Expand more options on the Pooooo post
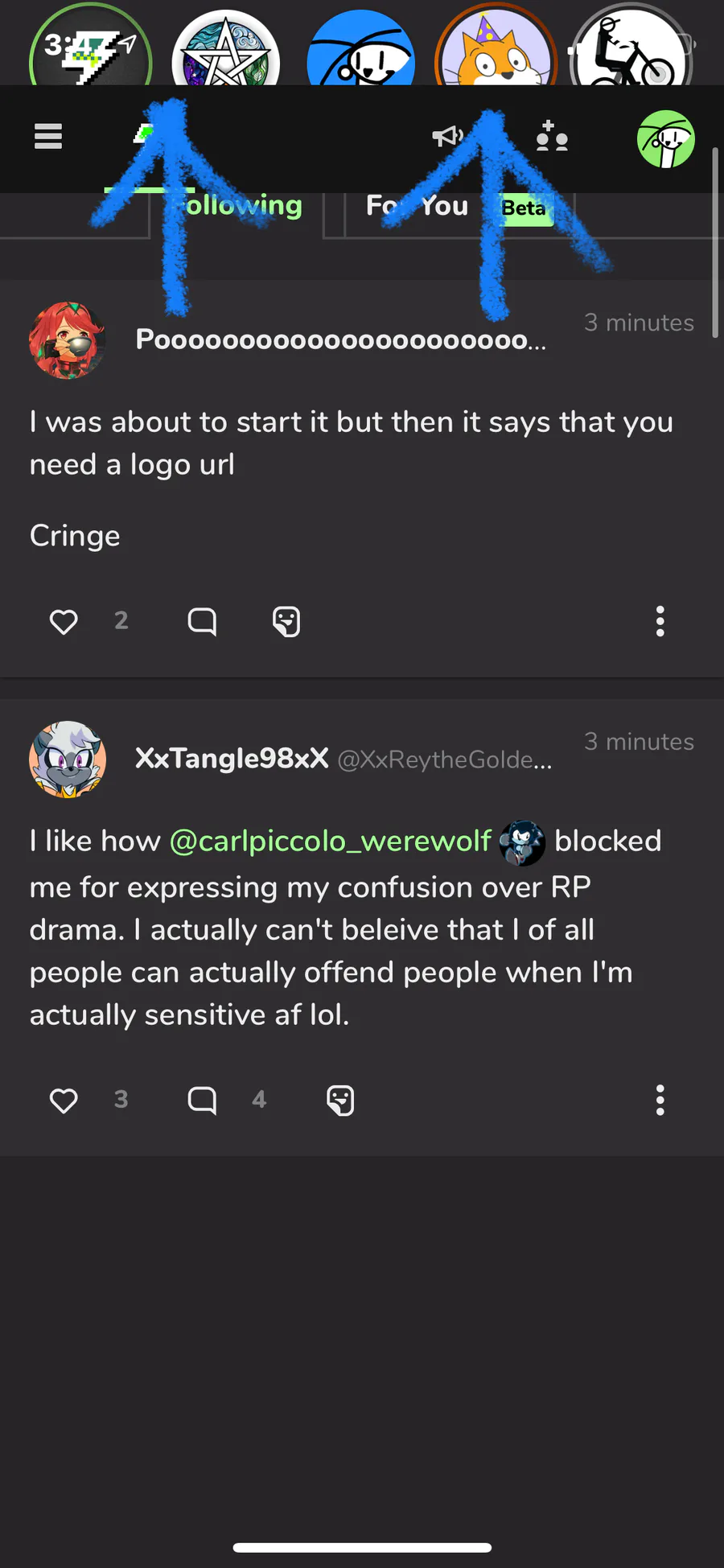The width and height of the screenshot is (724, 1568). click(x=660, y=621)
